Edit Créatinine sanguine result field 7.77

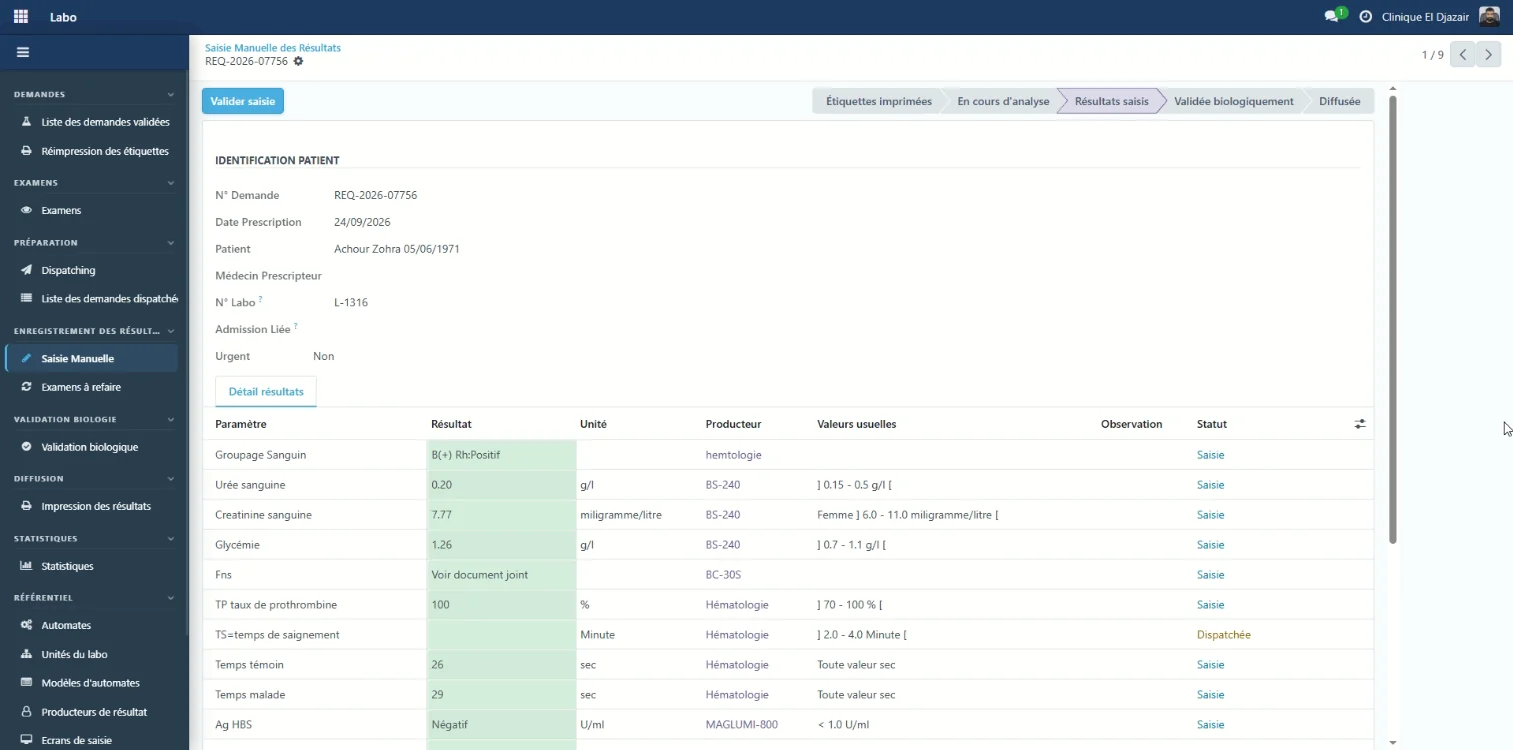[x=501, y=515]
